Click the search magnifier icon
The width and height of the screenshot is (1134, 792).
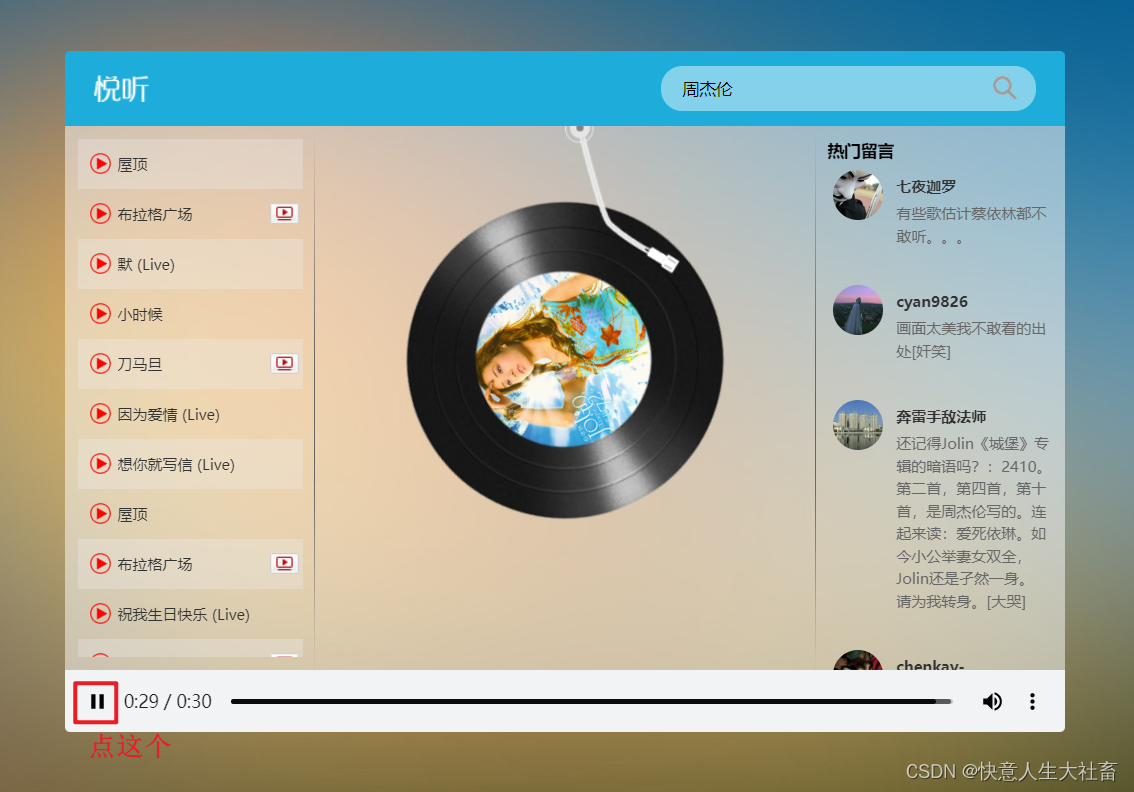1004,88
